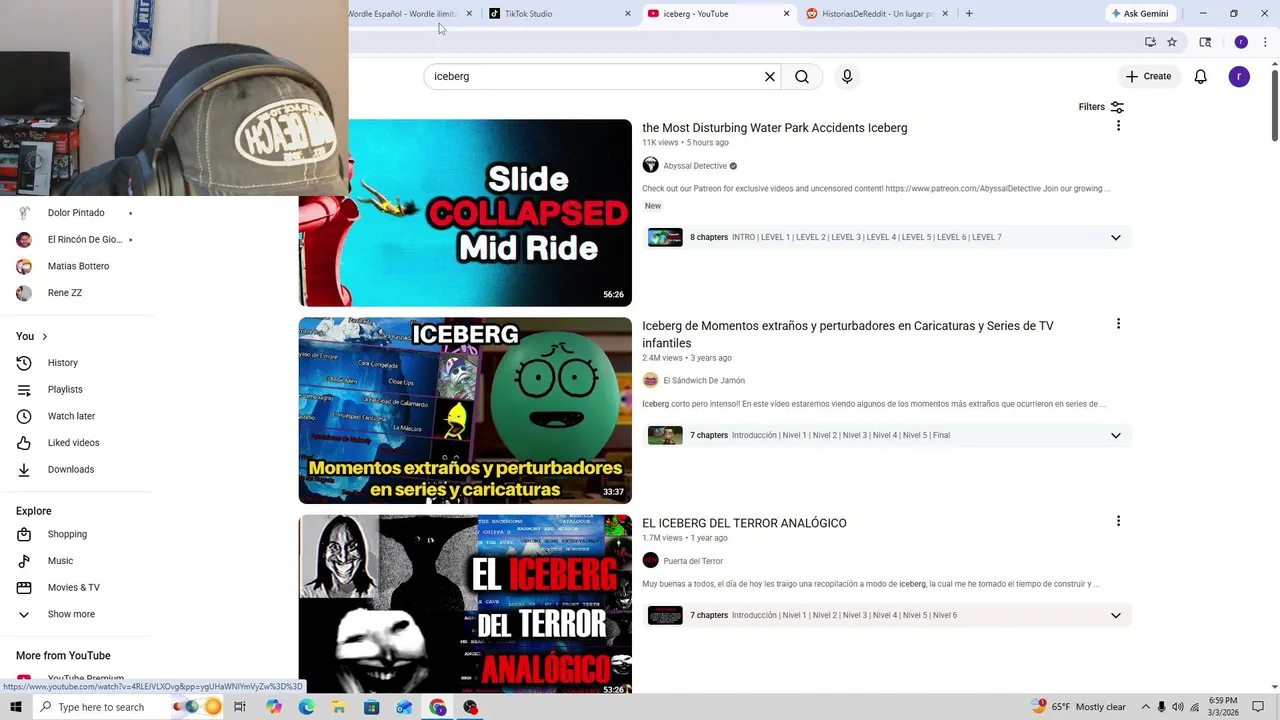Clear the iceberg search query

click(x=770, y=77)
